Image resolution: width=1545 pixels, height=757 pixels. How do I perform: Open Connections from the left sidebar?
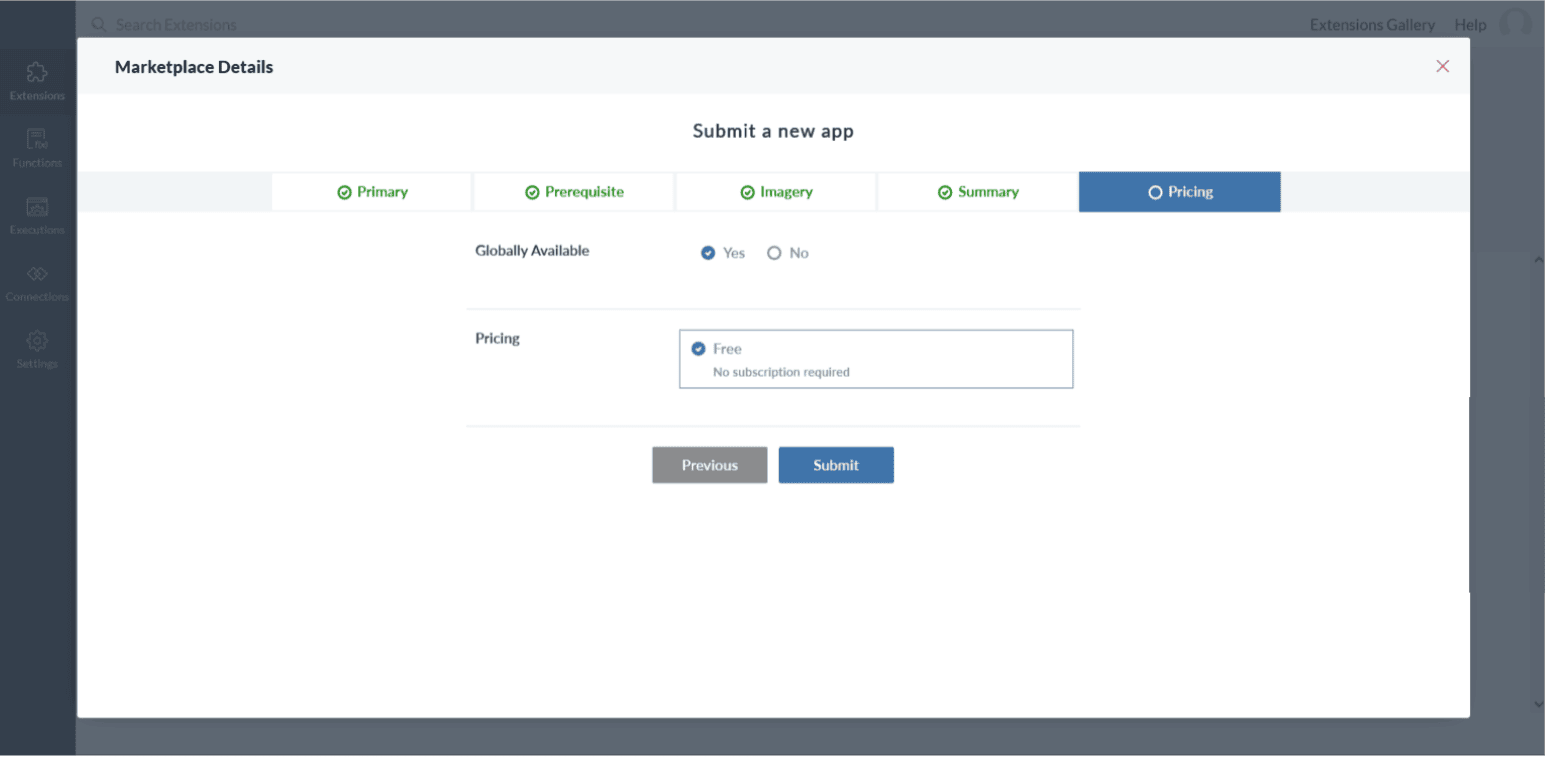pyautogui.click(x=37, y=281)
